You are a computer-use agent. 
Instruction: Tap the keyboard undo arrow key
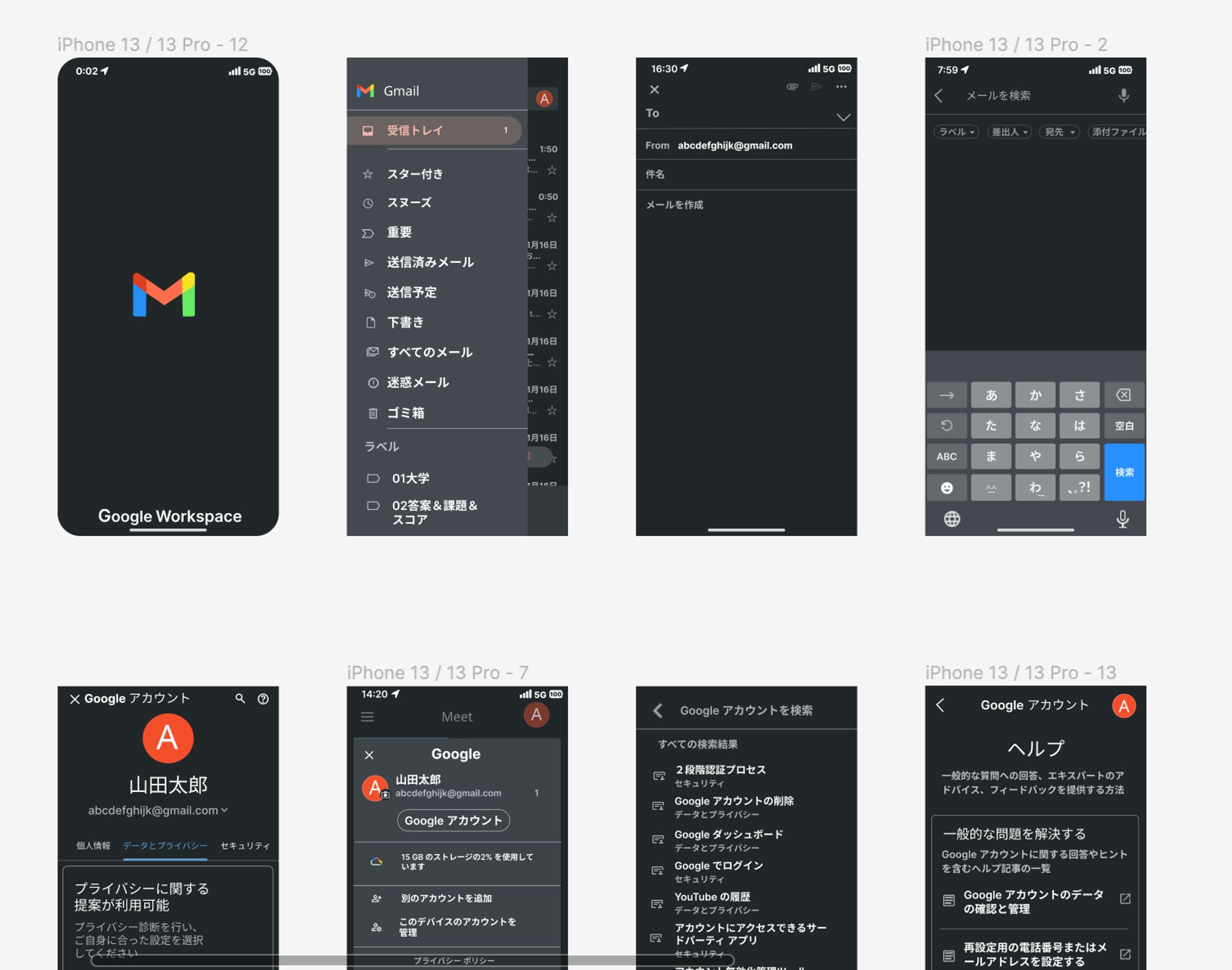(947, 425)
